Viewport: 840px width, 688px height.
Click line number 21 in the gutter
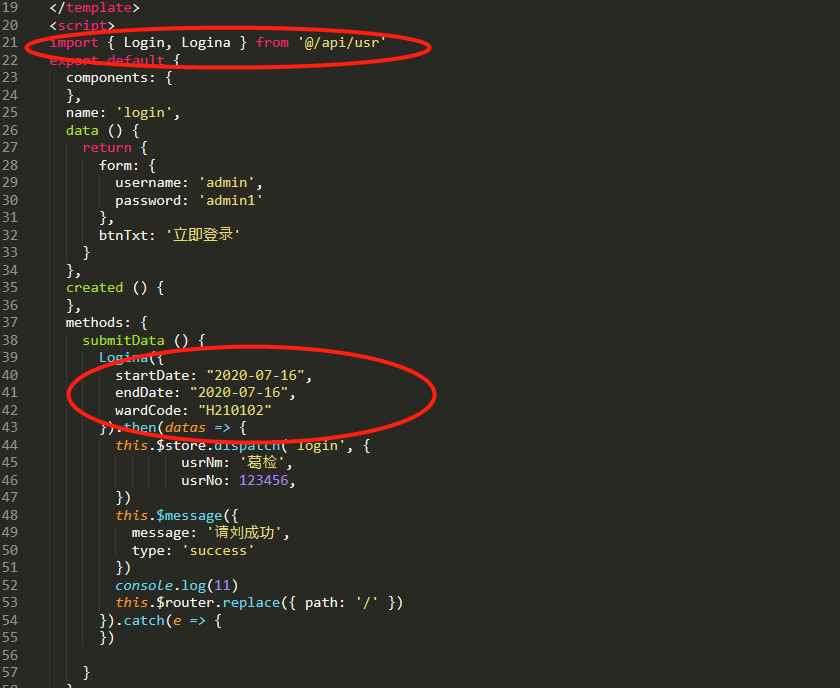pos(10,42)
